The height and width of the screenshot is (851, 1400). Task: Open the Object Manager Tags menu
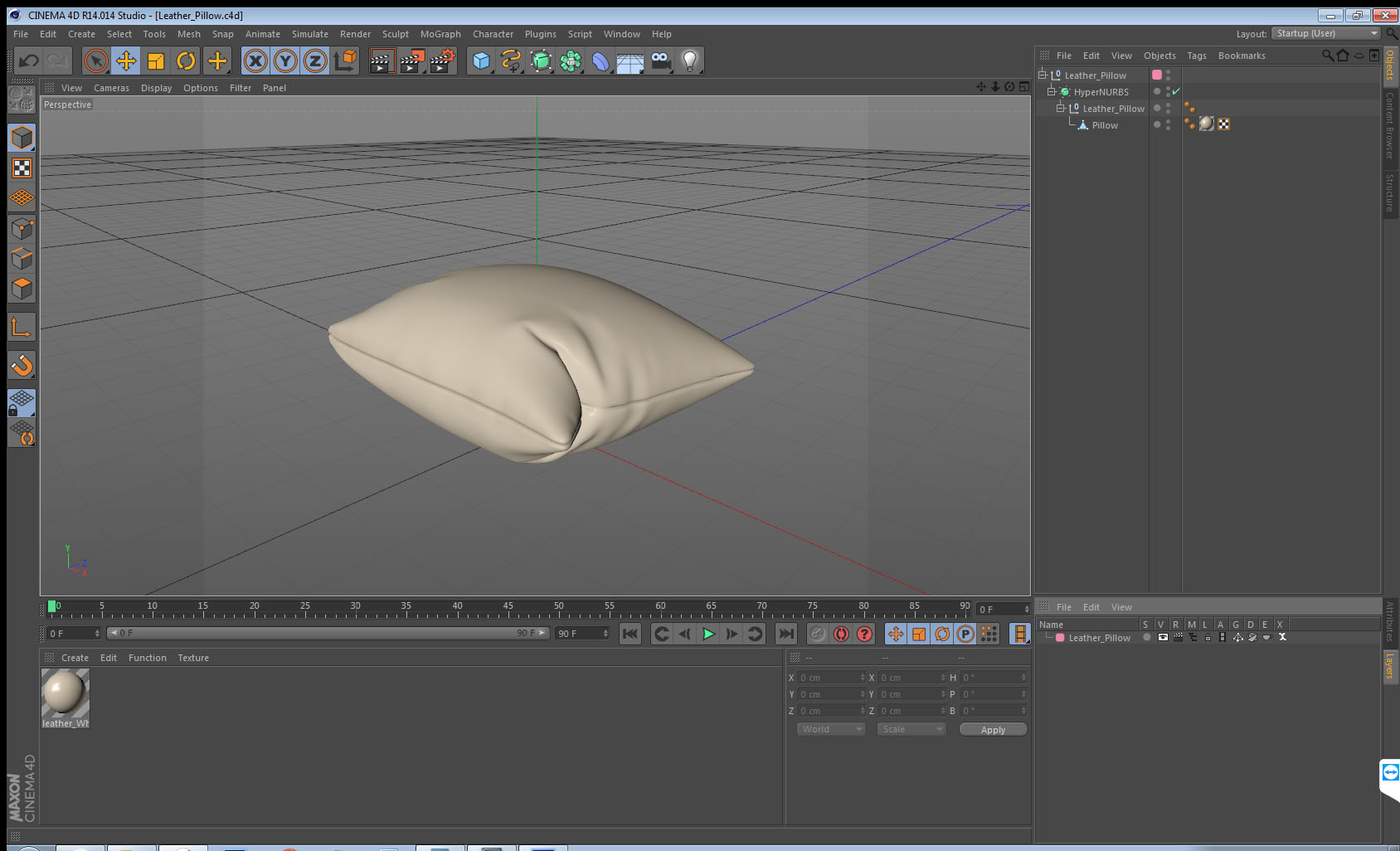click(x=1197, y=56)
